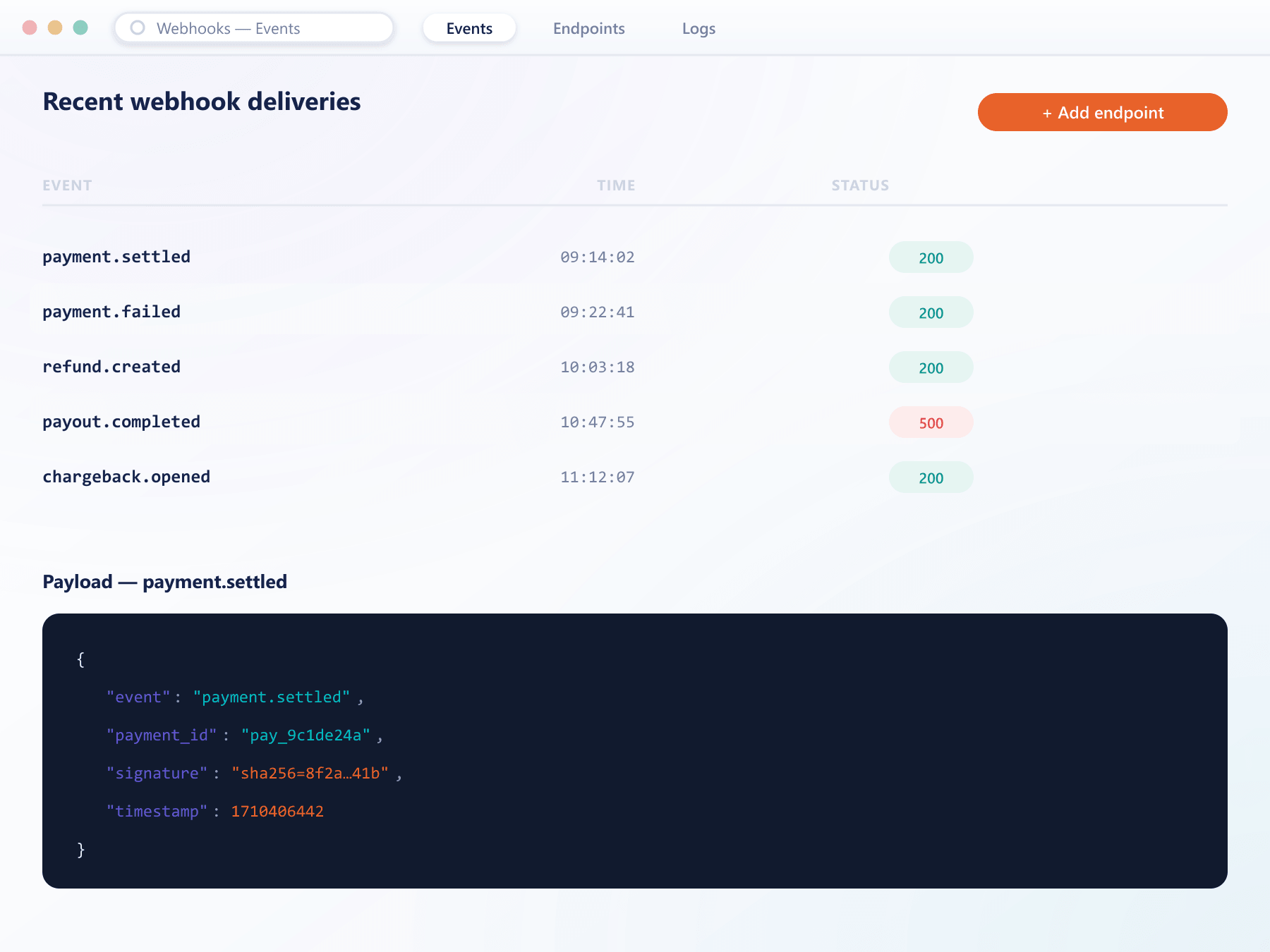Click the red window close dot
Image resolution: width=1270 pixels, height=952 pixels.
pos(30,28)
